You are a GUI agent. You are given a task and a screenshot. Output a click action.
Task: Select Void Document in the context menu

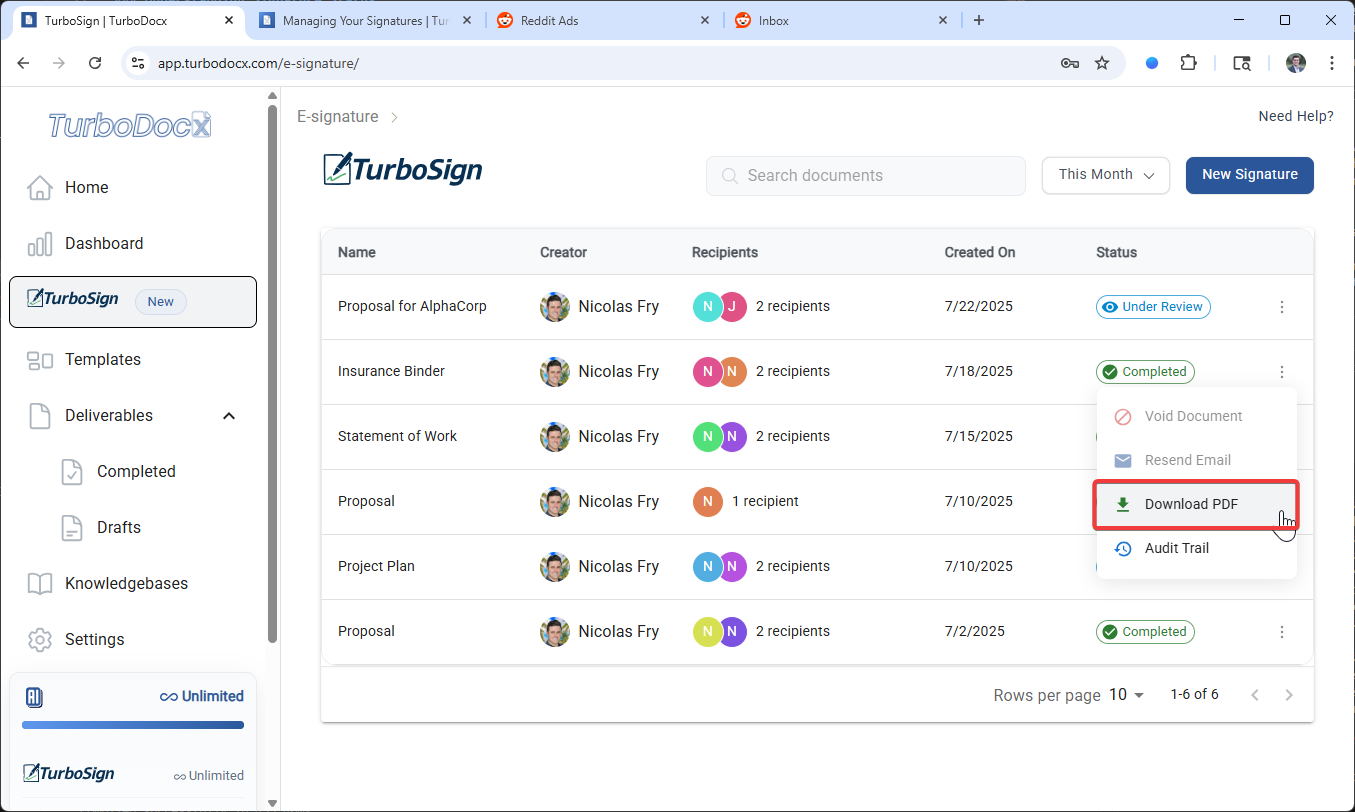tap(1197, 416)
